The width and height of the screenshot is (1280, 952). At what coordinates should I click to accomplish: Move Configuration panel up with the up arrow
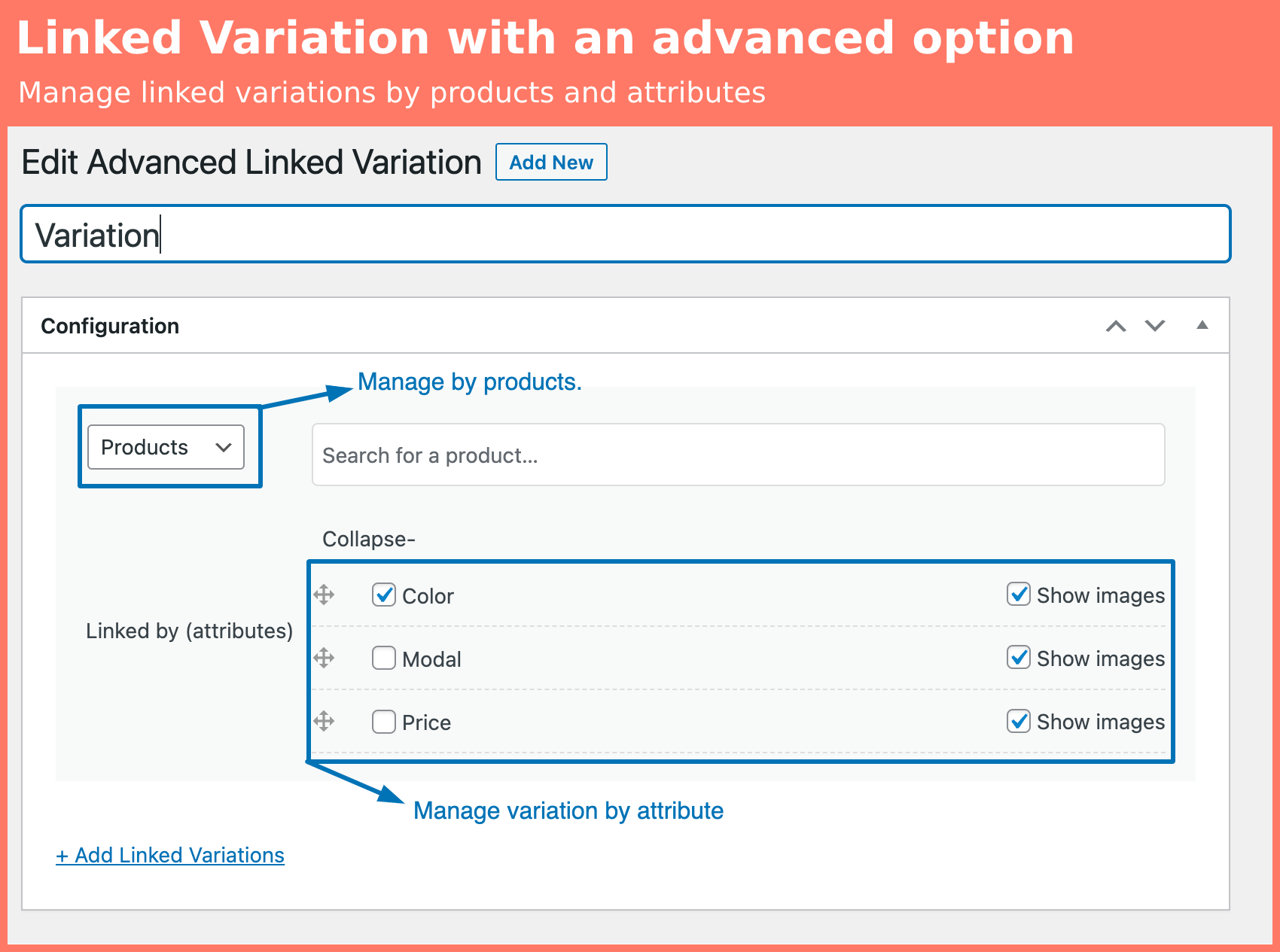tap(1116, 326)
